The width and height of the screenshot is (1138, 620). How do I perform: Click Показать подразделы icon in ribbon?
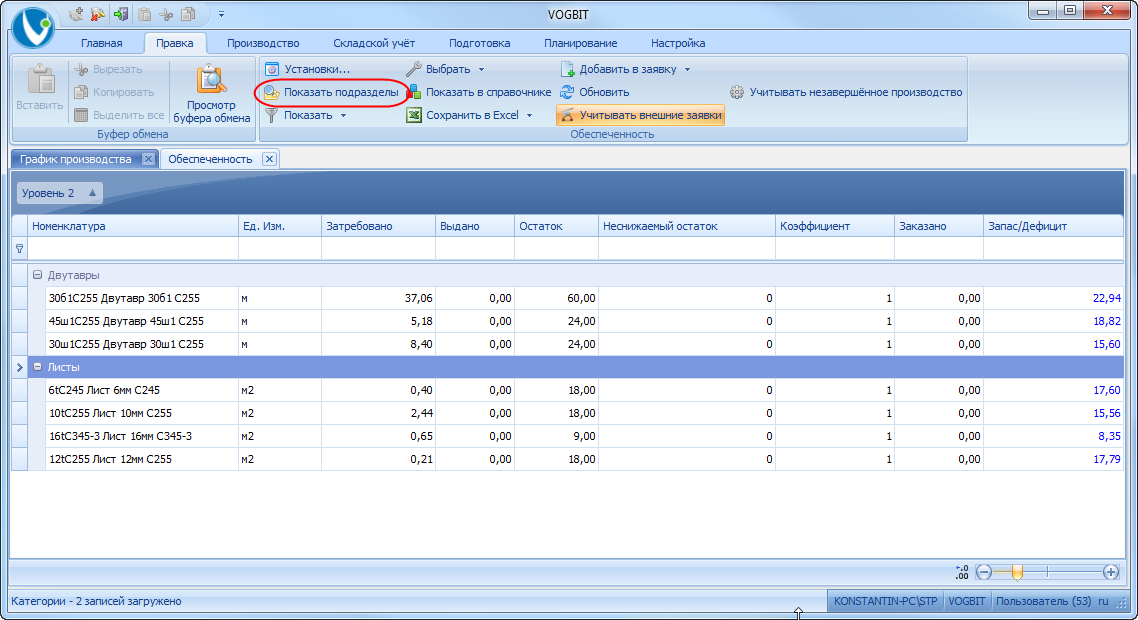point(271,92)
